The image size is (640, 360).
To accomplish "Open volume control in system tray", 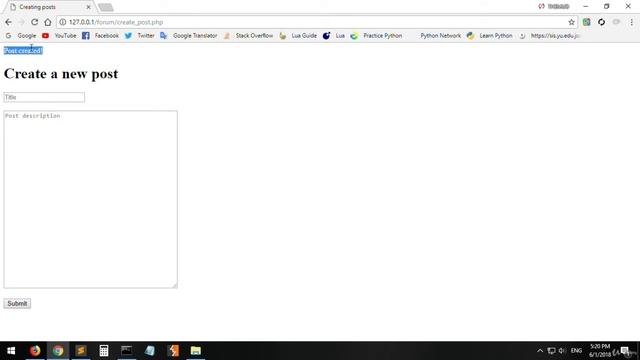I will click(x=562, y=351).
